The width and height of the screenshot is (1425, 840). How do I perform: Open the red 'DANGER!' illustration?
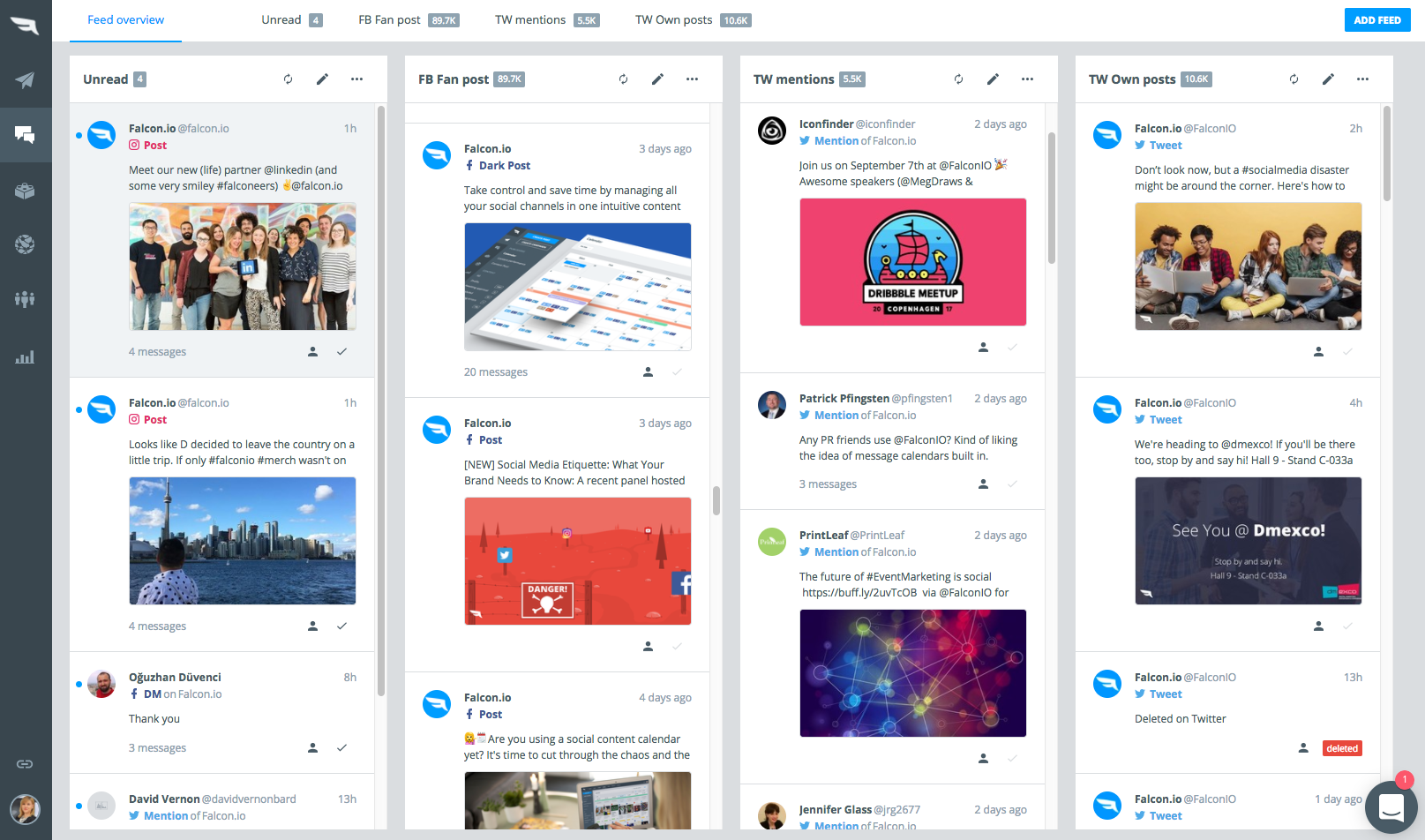[x=578, y=561]
